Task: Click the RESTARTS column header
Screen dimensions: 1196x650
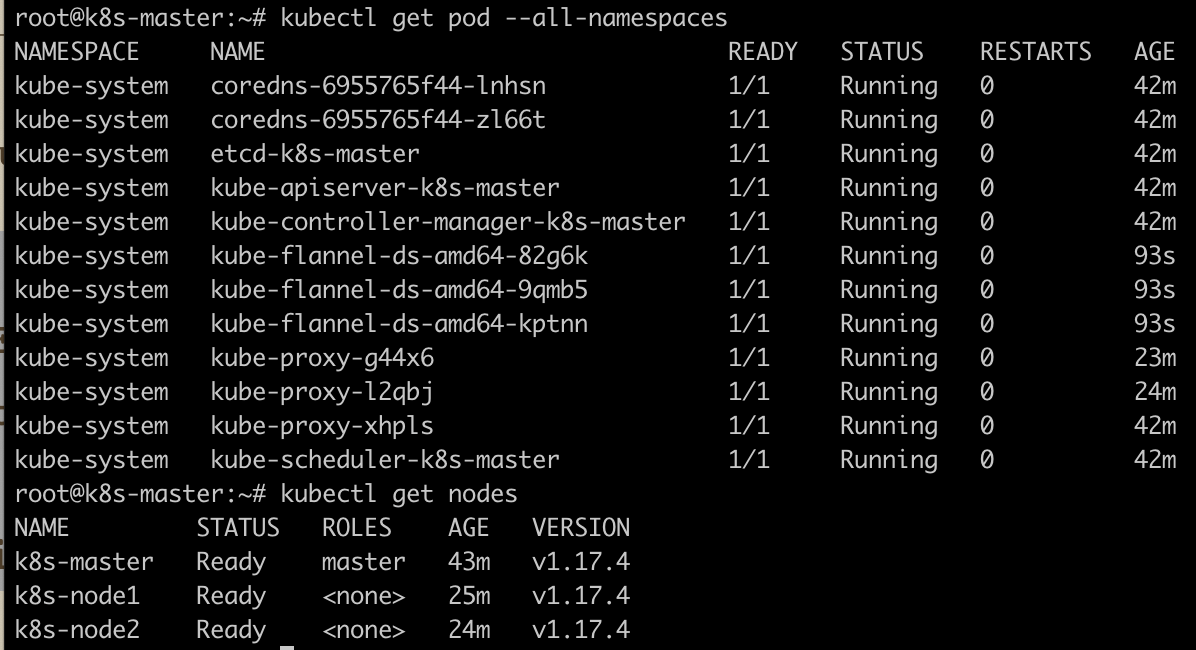Action: [1035, 52]
